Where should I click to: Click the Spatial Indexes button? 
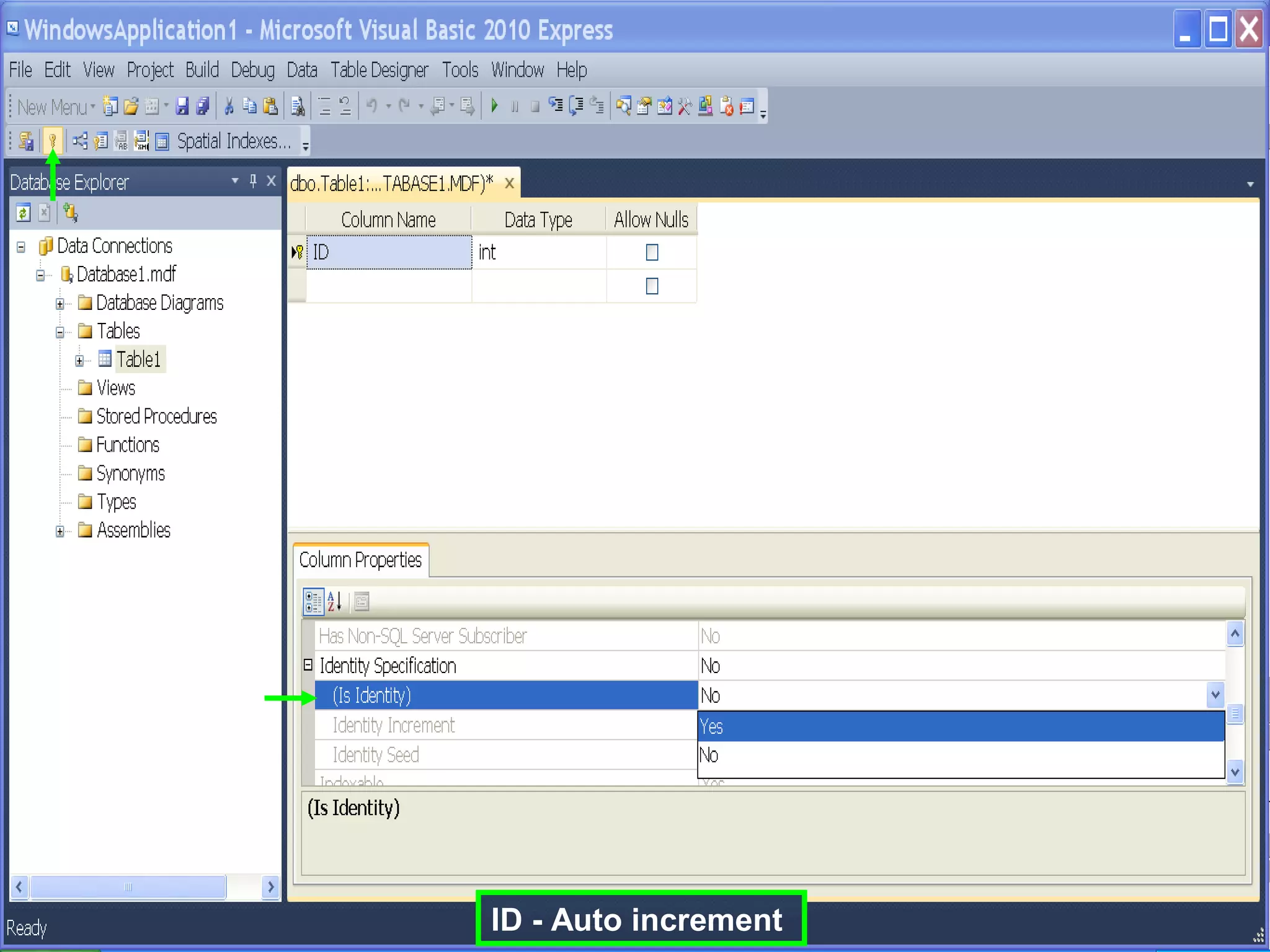click(234, 141)
